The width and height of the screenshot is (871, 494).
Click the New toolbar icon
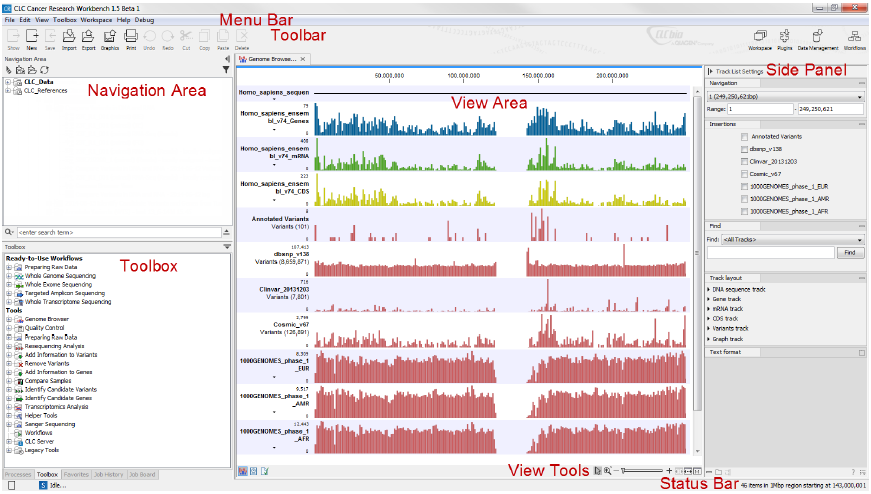(32, 37)
